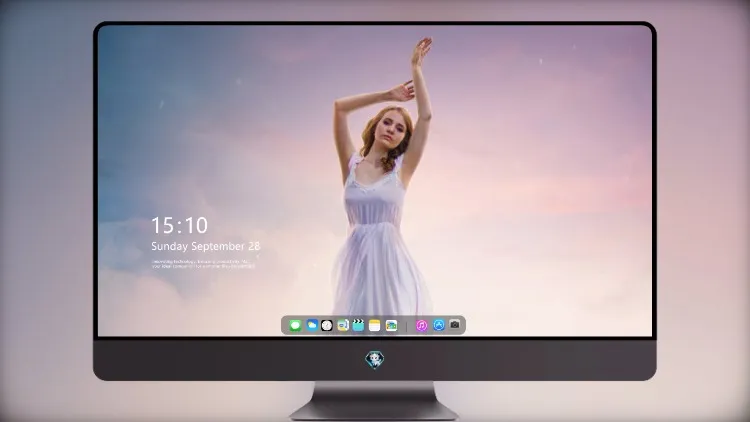Open the yellow Notes app in dock
750x422 pixels.
tap(375, 326)
